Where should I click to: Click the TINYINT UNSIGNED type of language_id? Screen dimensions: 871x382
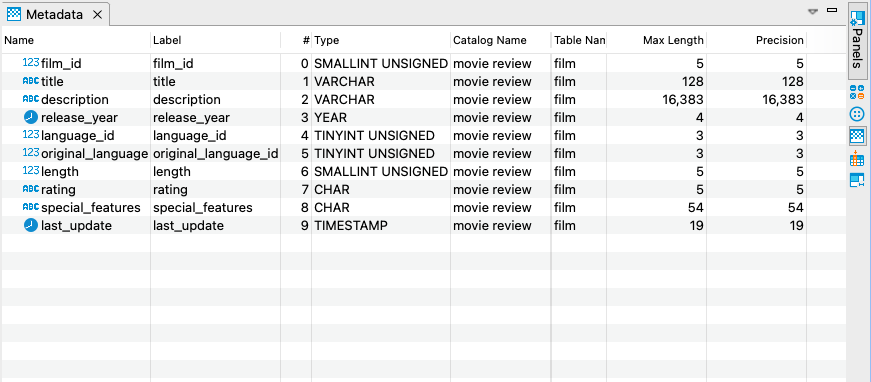point(374,136)
